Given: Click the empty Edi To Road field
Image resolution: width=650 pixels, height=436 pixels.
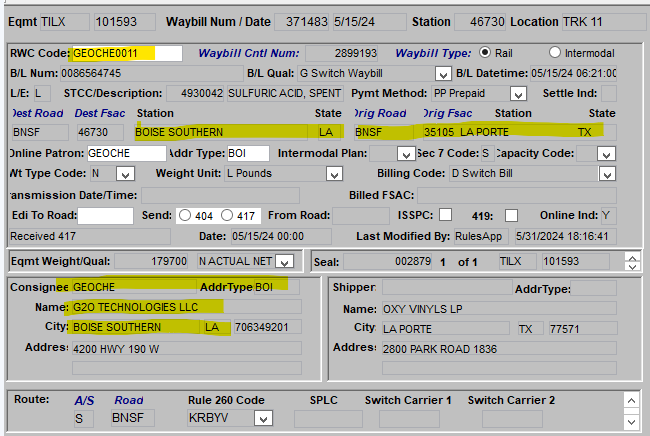Looking at the screenshot, I should (105, 216).
